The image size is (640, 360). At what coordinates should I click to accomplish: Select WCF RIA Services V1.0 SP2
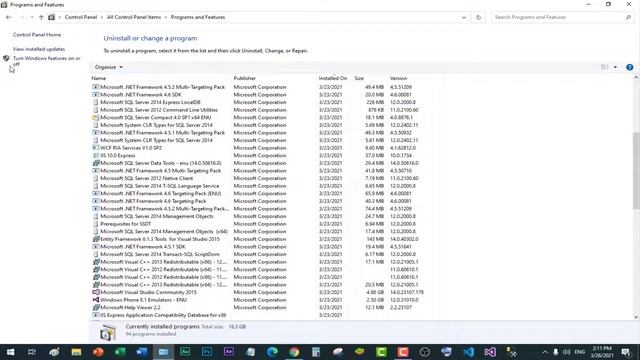click(x=258, y=148)
